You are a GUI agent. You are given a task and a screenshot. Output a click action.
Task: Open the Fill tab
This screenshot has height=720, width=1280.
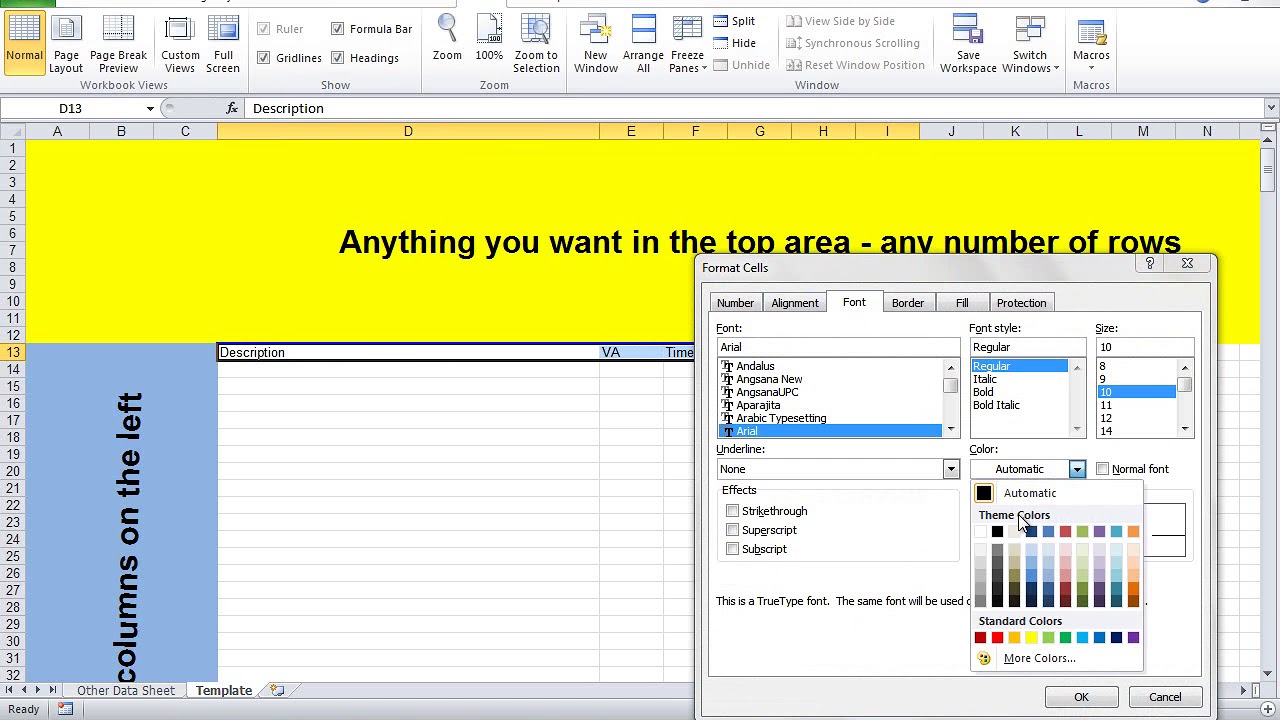pyautogui.click(x=962, y=303)
